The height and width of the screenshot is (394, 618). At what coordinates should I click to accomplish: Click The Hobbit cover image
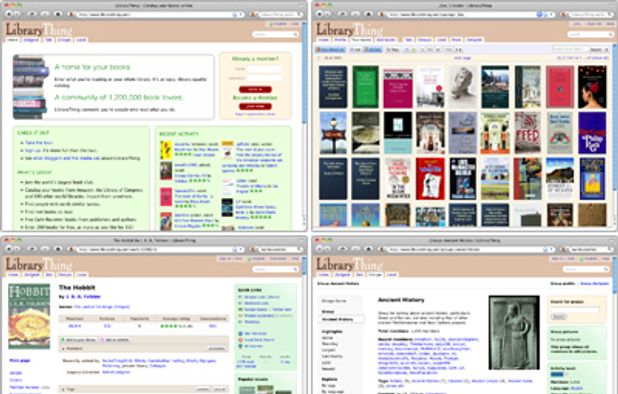pyautogui.click(x=29, y=316)
